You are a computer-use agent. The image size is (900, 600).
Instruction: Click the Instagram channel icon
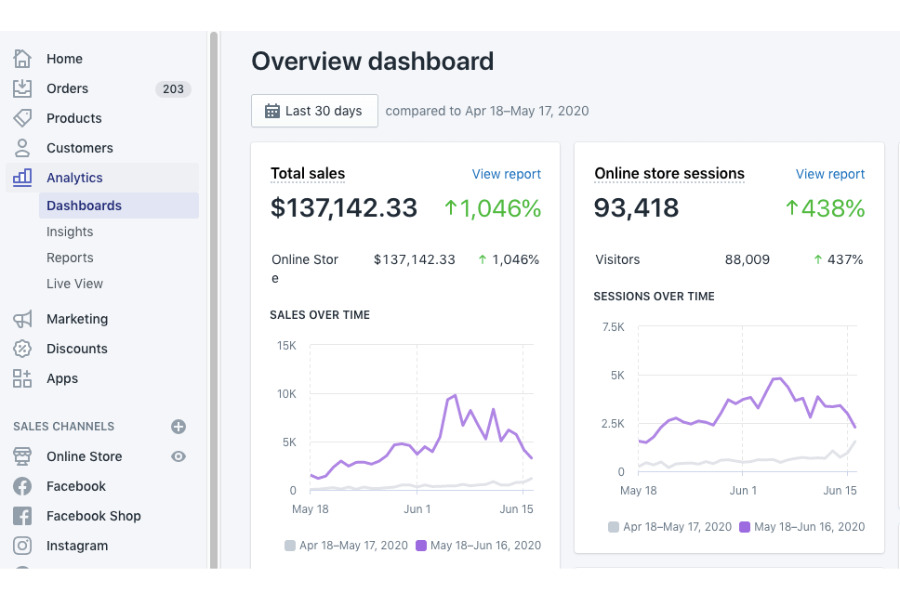click(x=22, y=546)
